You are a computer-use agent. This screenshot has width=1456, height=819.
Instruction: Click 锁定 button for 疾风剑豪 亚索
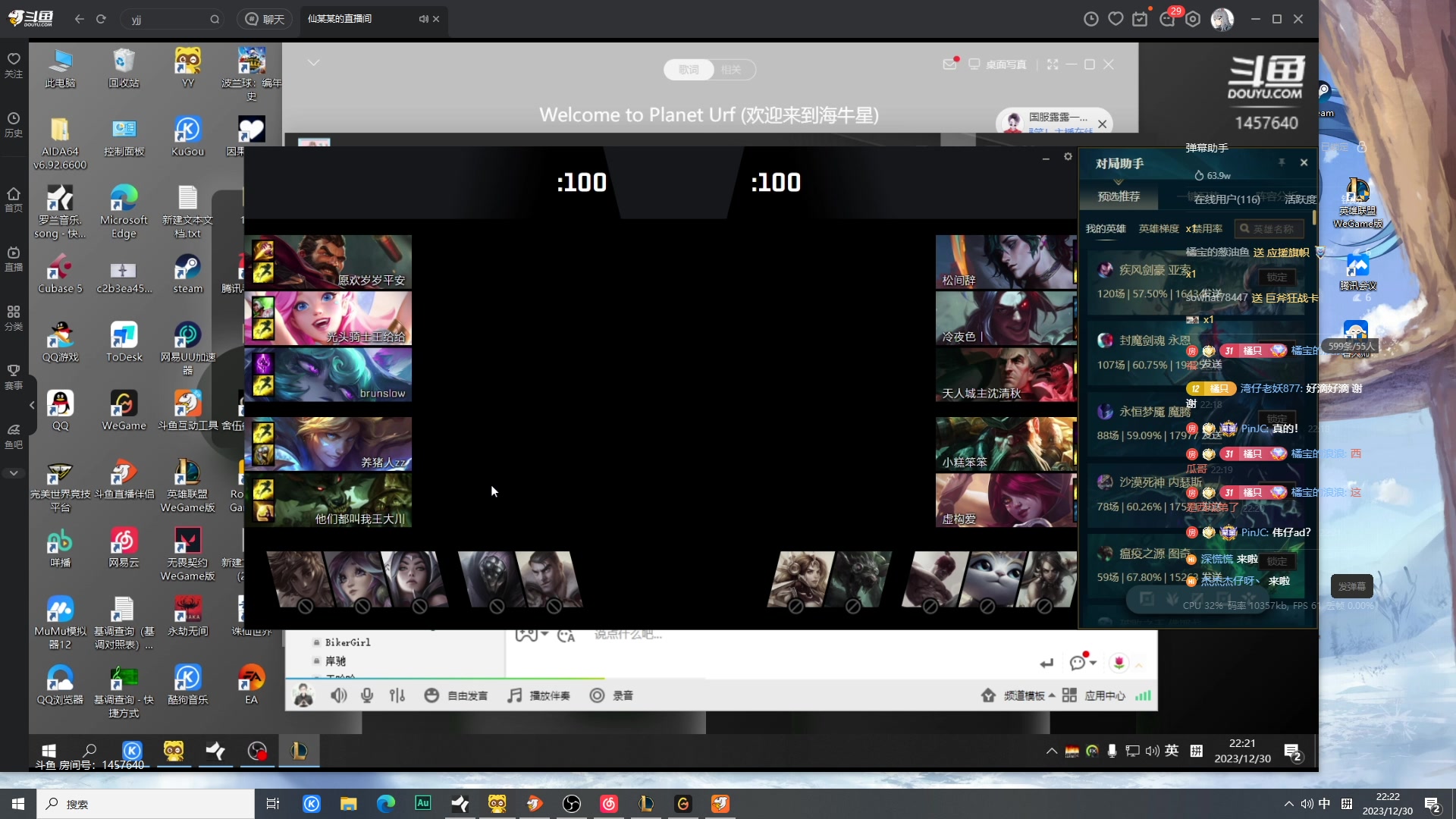(1277, 277)
